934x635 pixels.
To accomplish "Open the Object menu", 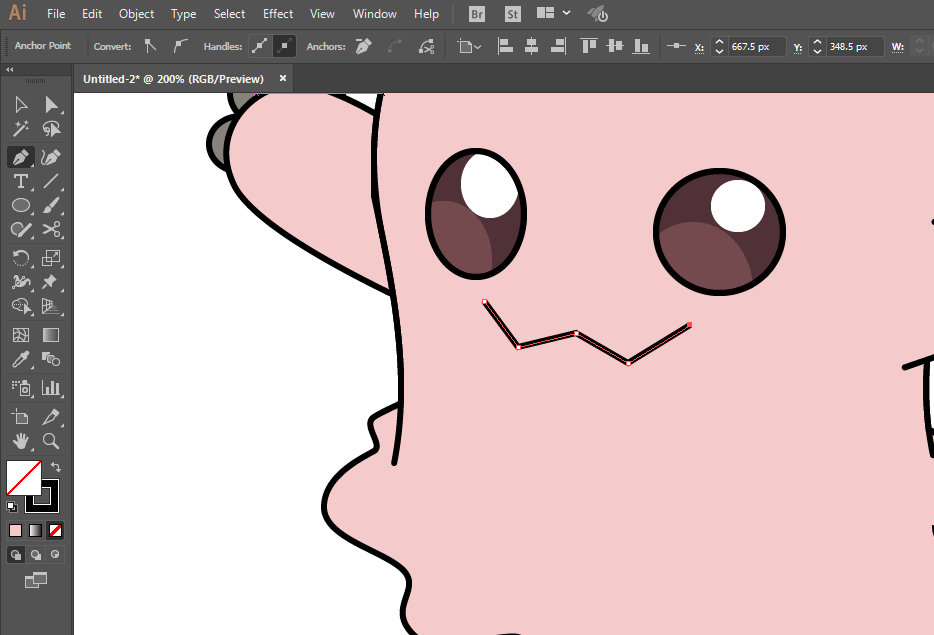I will click(x=136, y=14).
